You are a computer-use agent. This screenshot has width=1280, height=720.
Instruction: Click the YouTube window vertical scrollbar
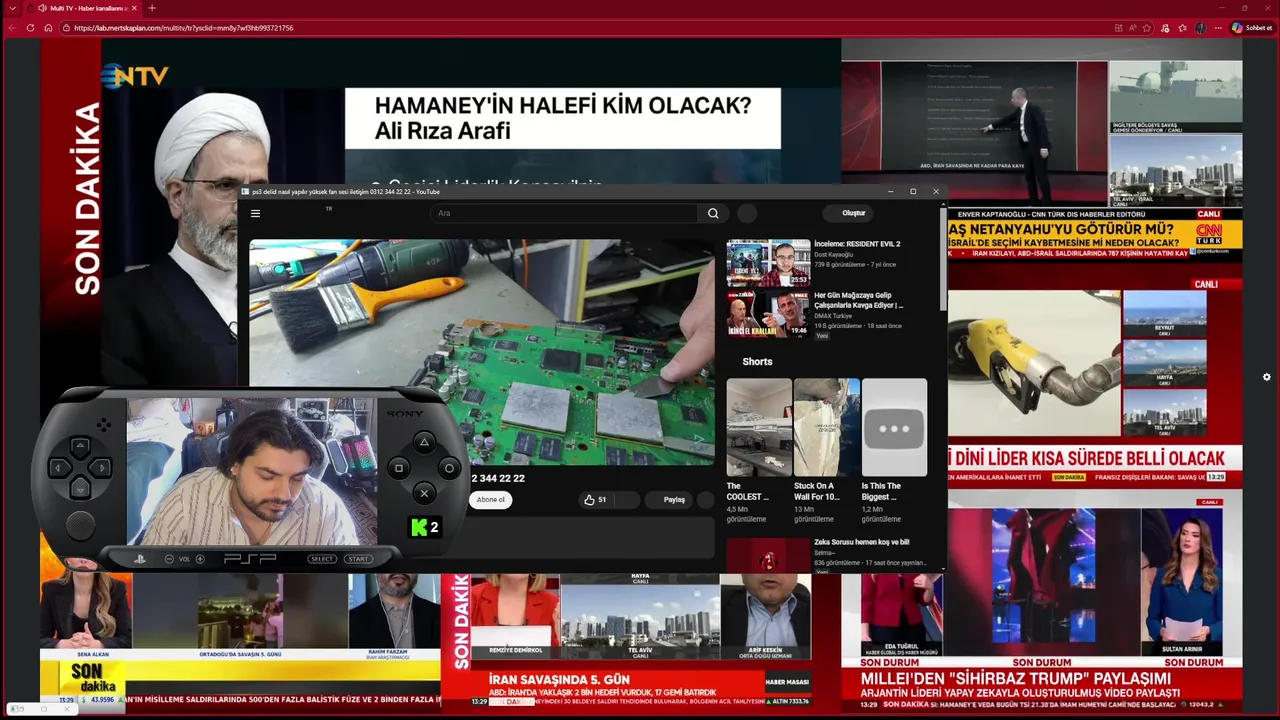pyautogui.click(x=942, y=260)
